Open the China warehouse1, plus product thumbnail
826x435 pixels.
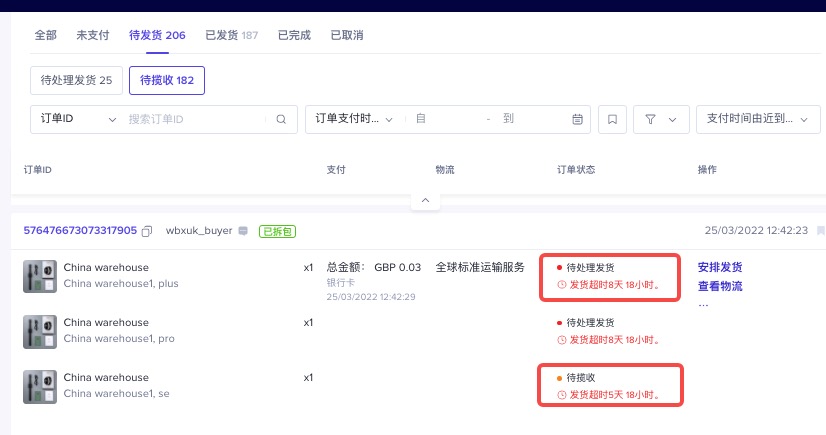tap(40, 276)
